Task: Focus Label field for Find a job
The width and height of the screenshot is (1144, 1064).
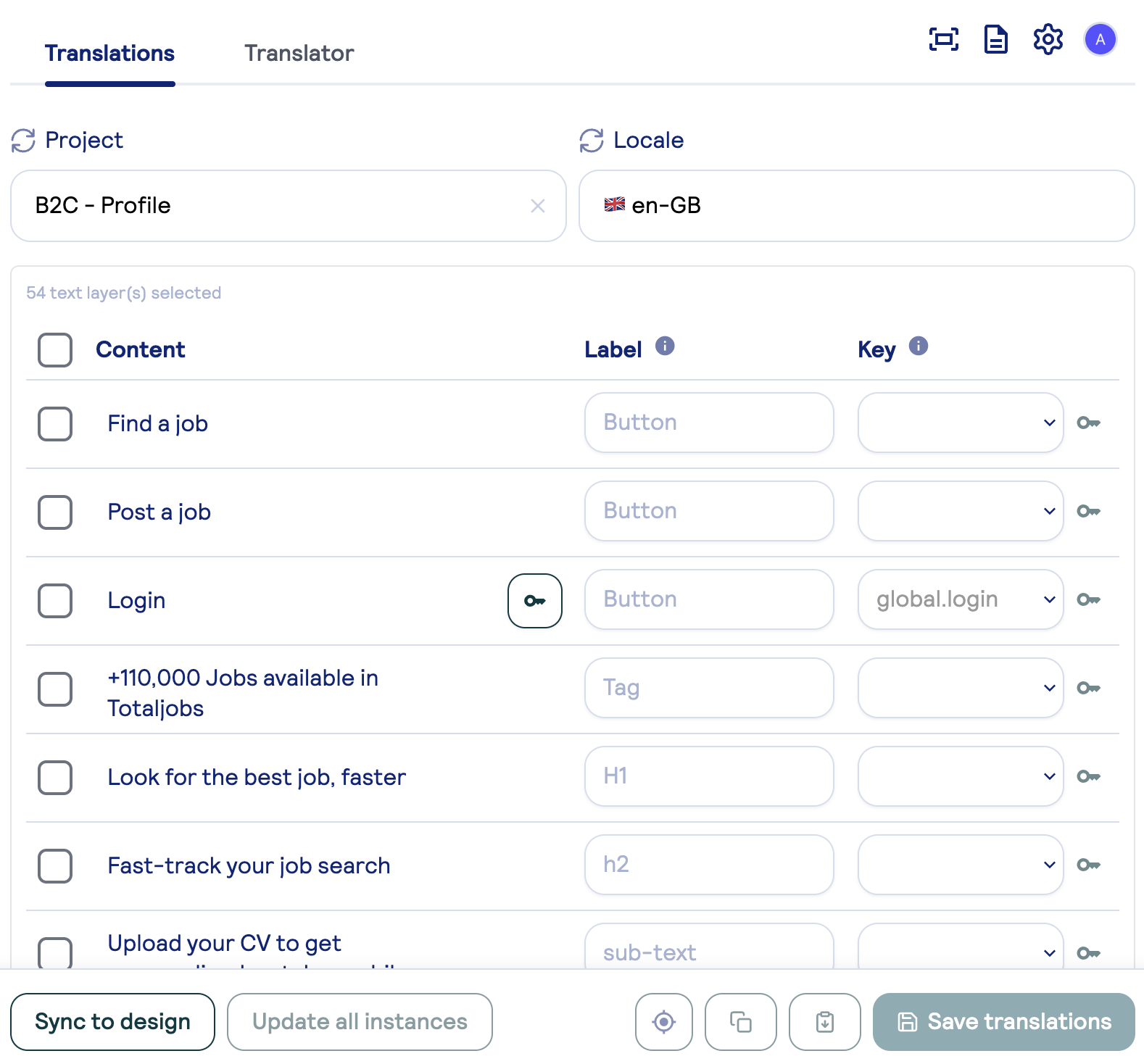Action: click(709, 423)
